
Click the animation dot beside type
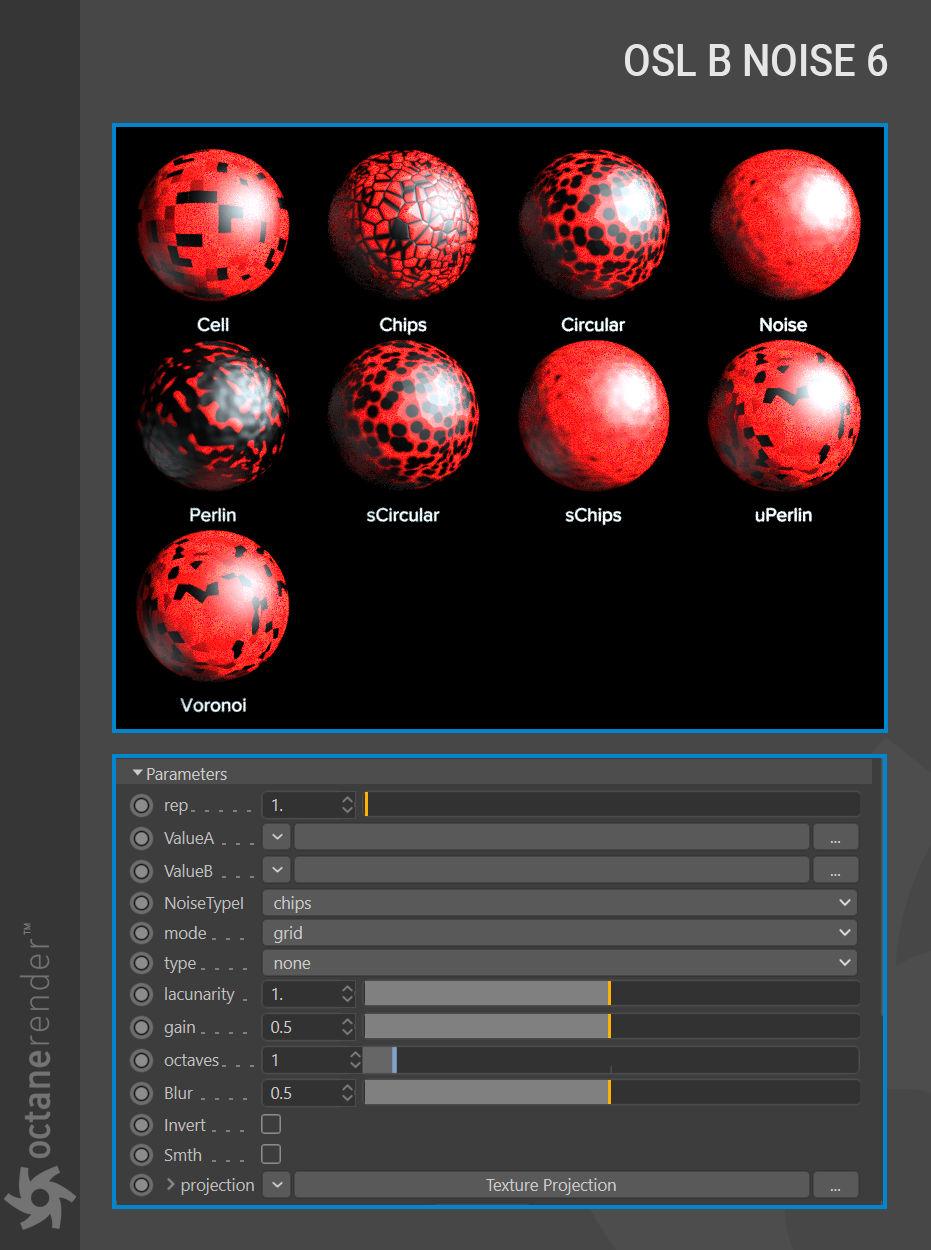click(142, 963)
